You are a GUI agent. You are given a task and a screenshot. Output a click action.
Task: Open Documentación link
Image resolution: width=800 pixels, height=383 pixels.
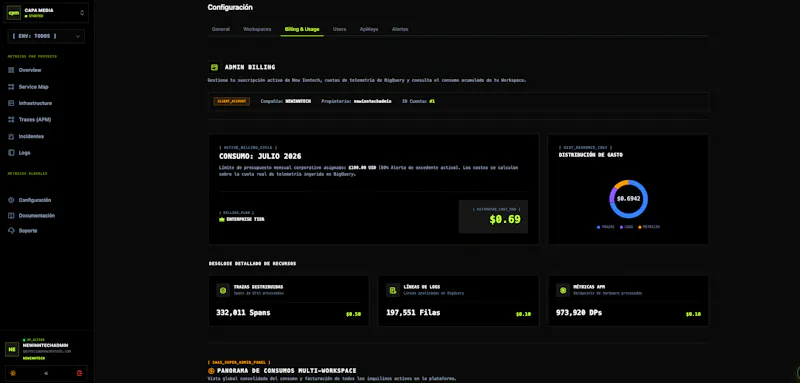point(37,215)
